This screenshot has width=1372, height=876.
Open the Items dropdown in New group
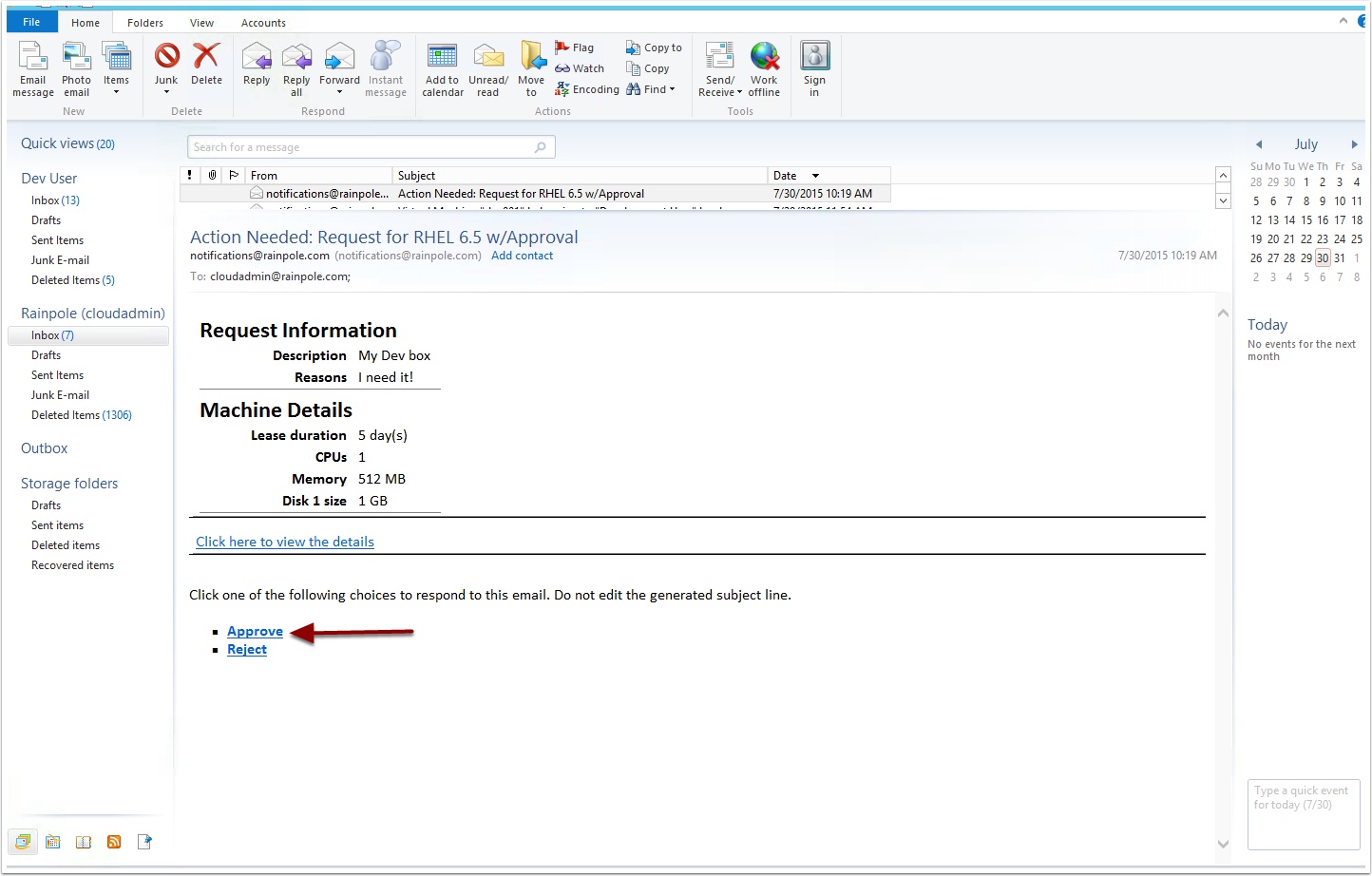(x=116, y=69)
